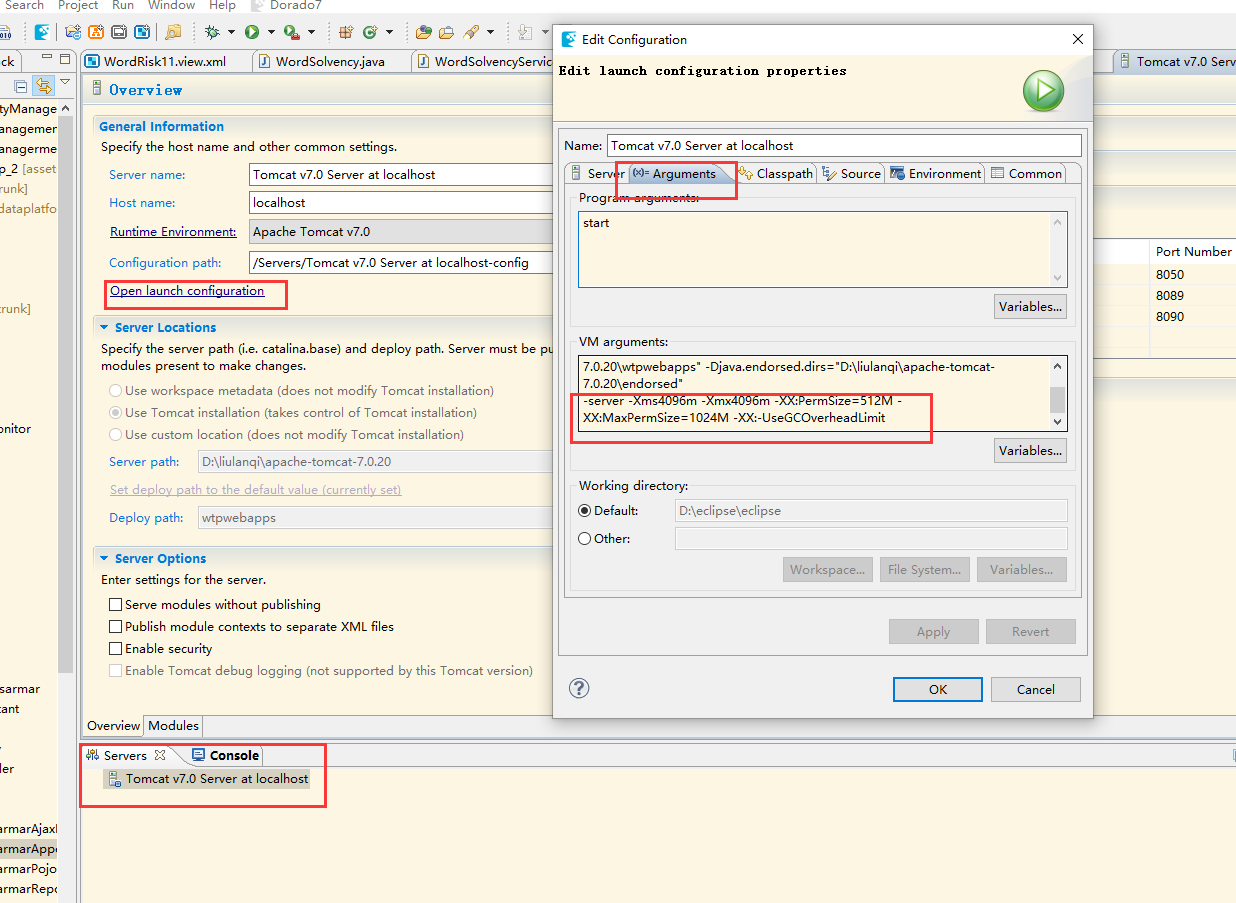Click the Open Type icon in toolbar
This screenshot has height=903, width=1236.
423,32
